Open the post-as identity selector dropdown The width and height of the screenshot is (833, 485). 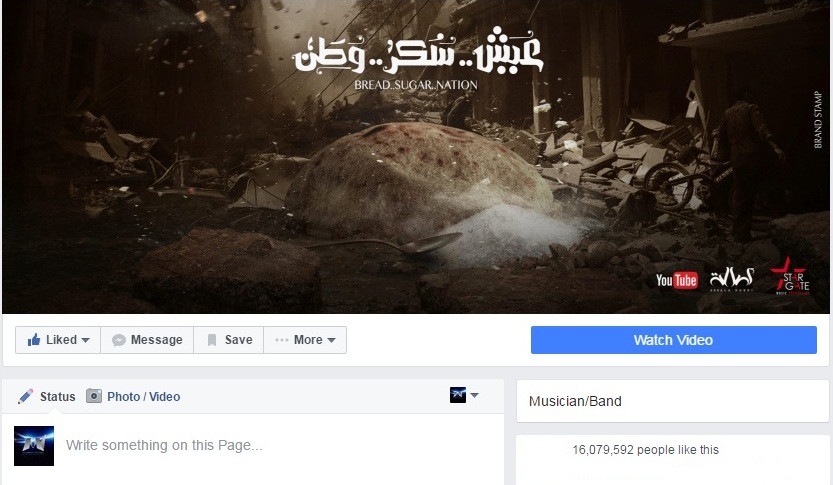coord(464,395)
